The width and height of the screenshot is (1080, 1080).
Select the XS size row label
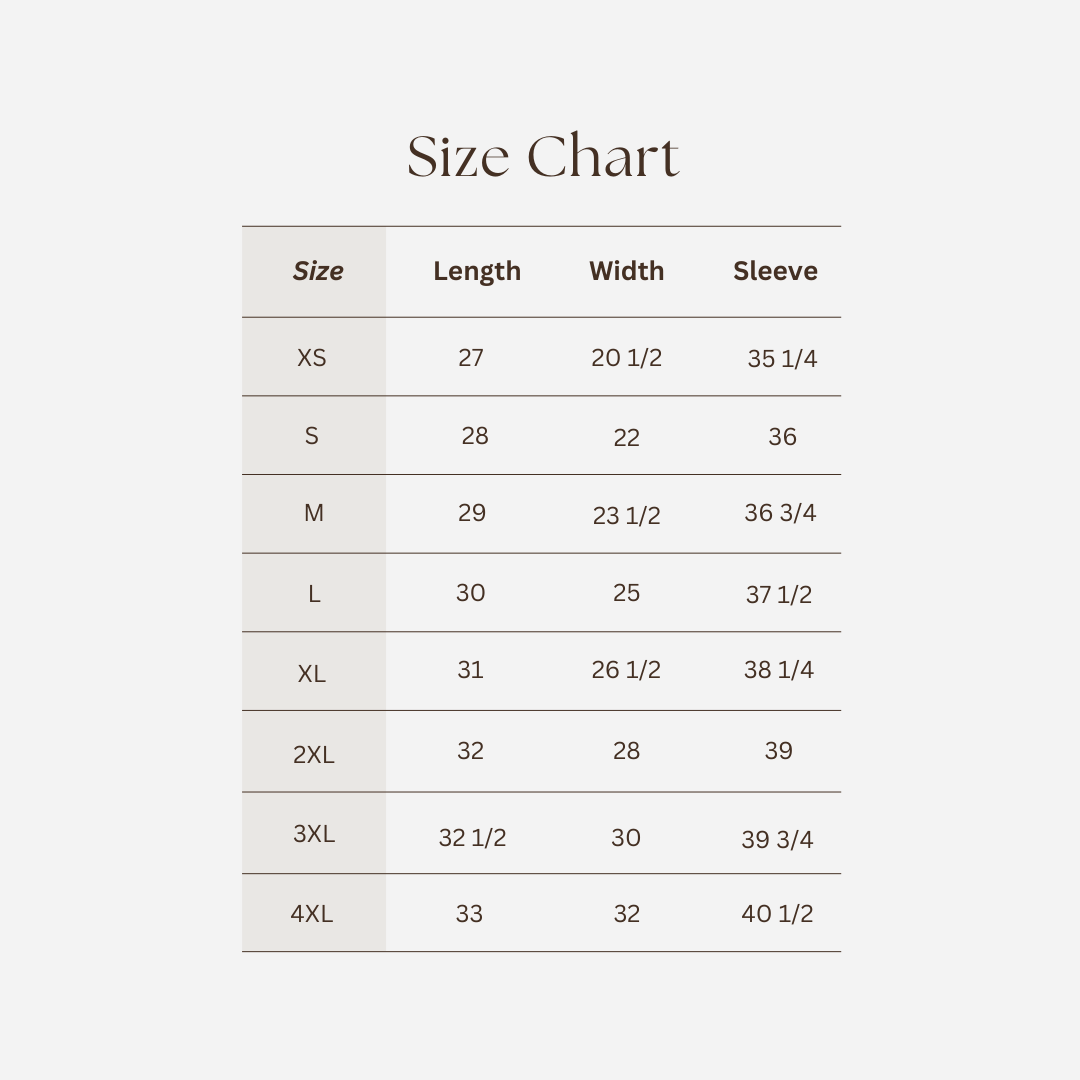click(x=312, y=358)
